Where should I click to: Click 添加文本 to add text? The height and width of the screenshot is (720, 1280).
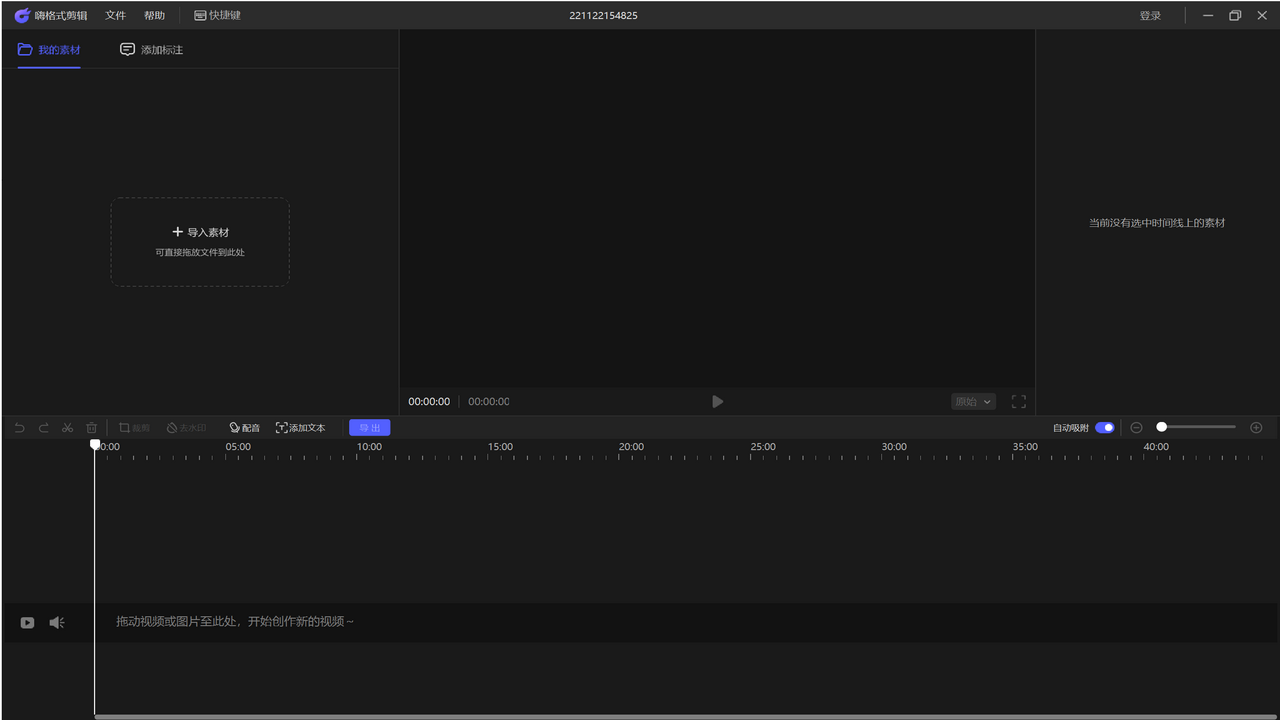pyautogui.click(x=300, y=428)
